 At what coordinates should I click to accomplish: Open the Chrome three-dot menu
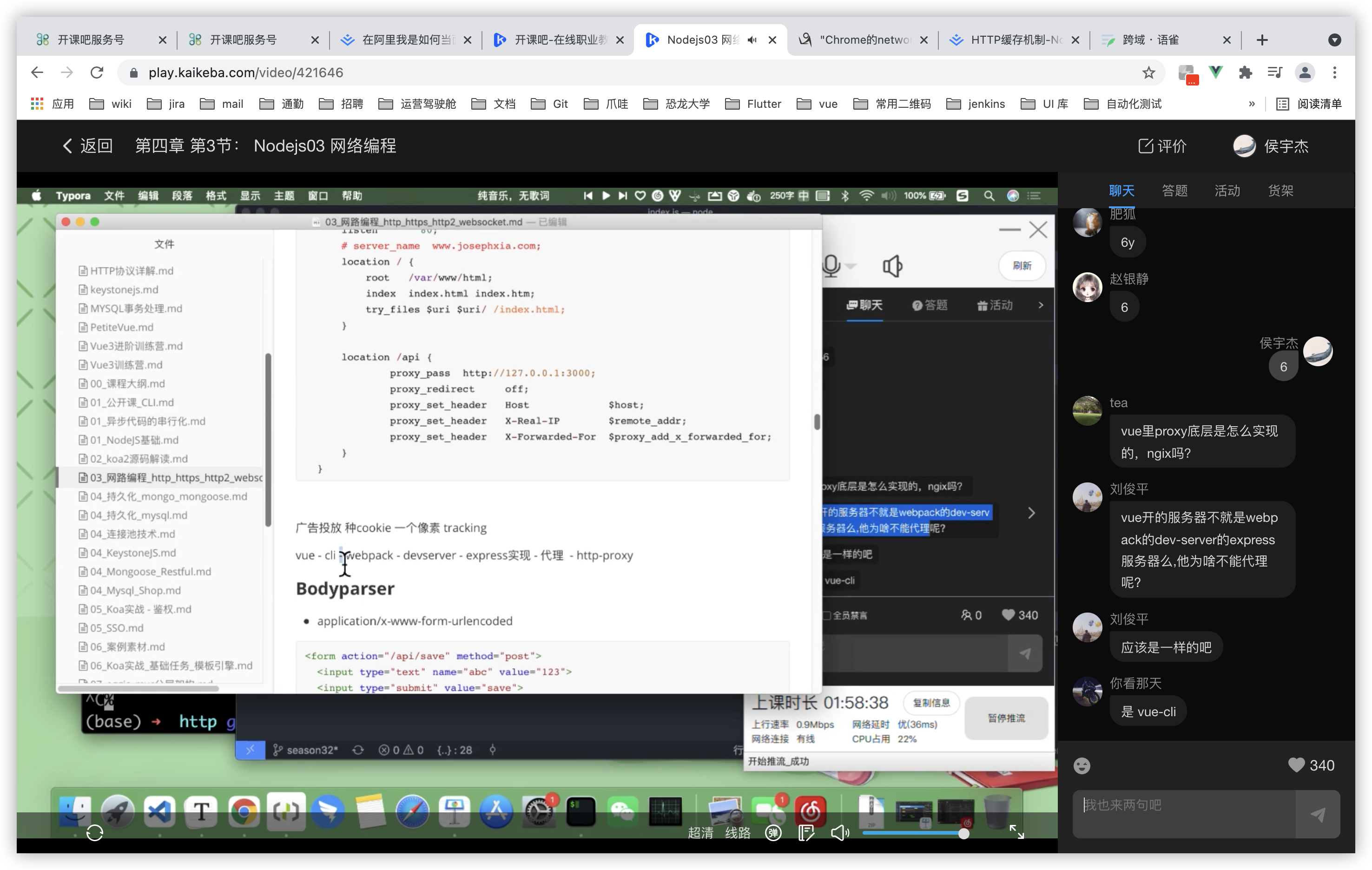click(x=1334, y=72)
